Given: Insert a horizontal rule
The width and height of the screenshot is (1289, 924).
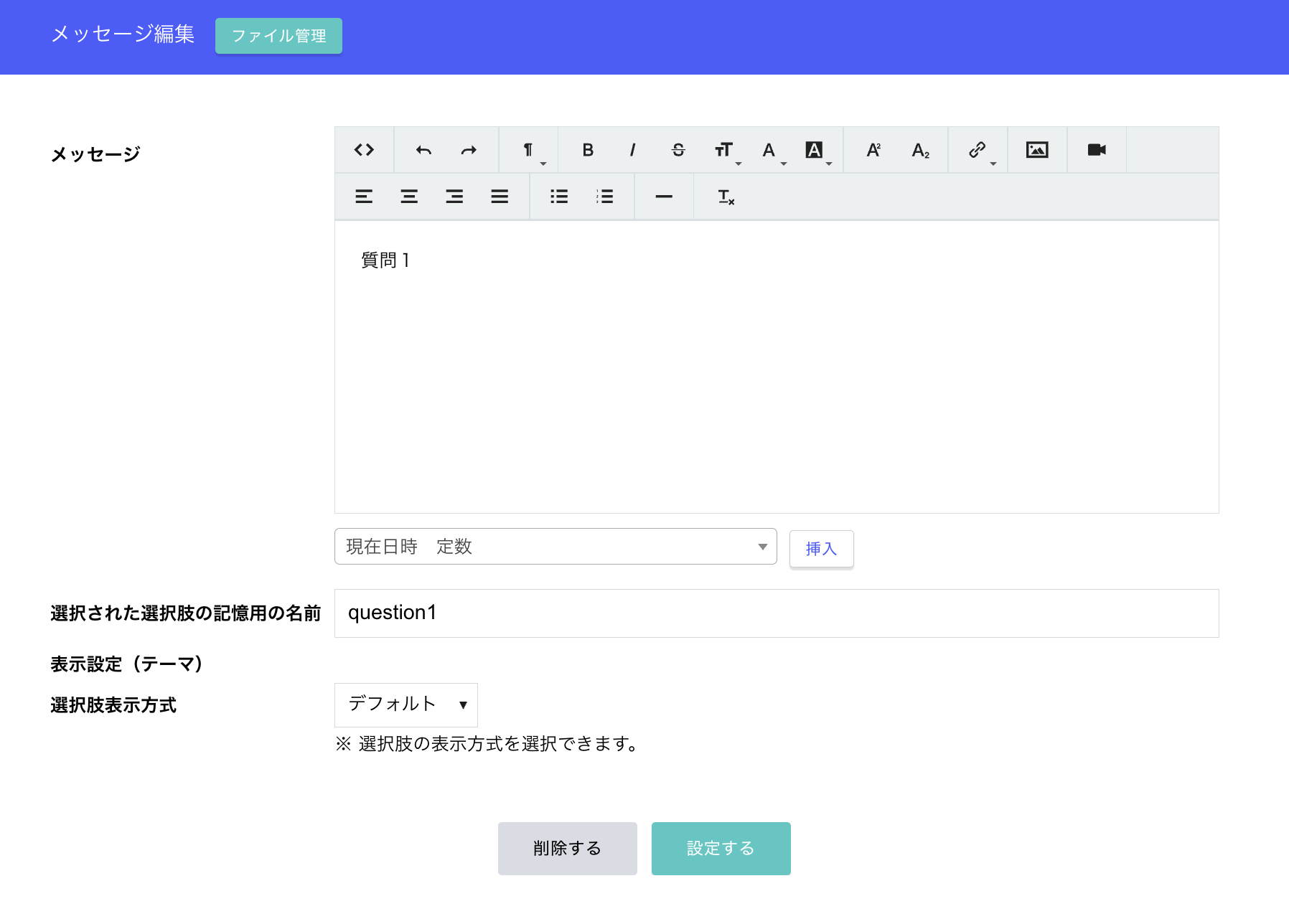Looking at the screenshot, I should tap(664, 197).
